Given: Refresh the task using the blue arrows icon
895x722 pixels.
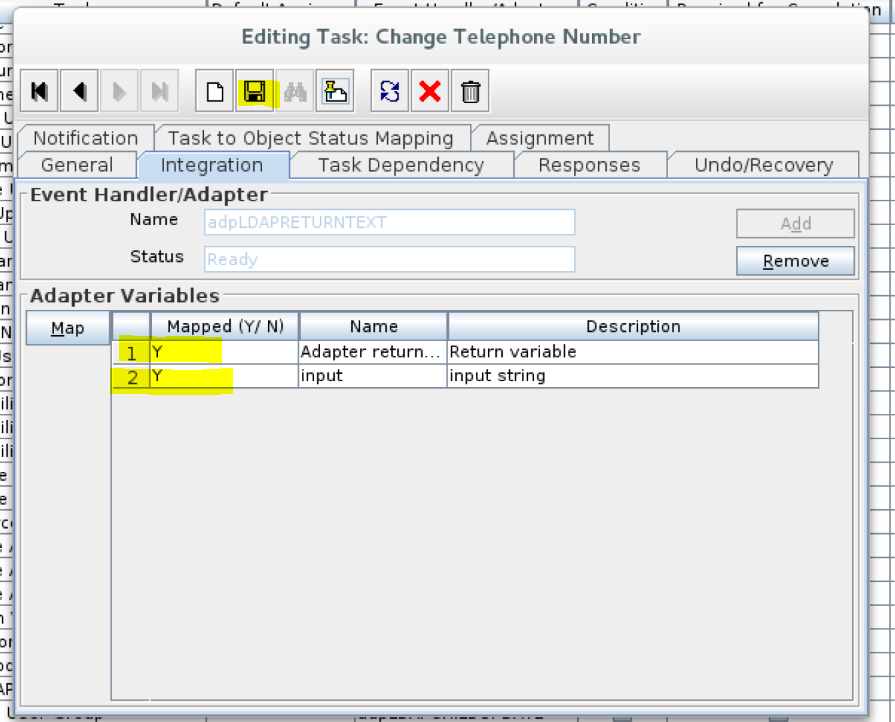Looking at the screenshot, I should pyautogui.click(x=389, y=90).
